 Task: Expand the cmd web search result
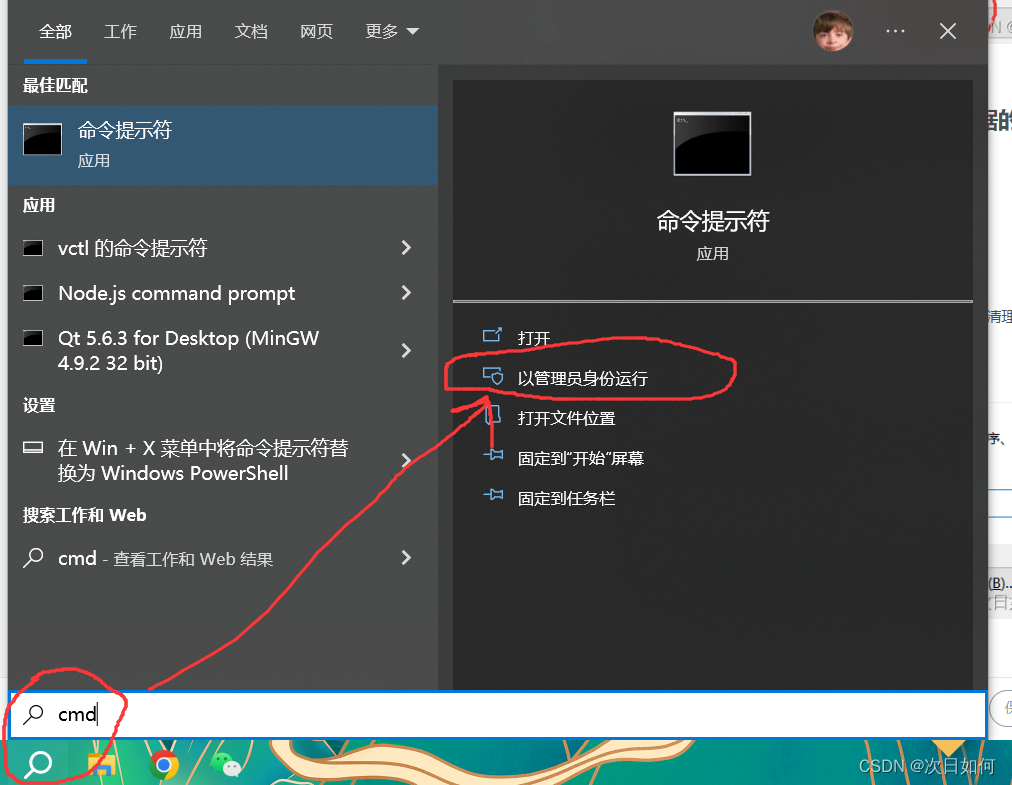tap(406, 558)
